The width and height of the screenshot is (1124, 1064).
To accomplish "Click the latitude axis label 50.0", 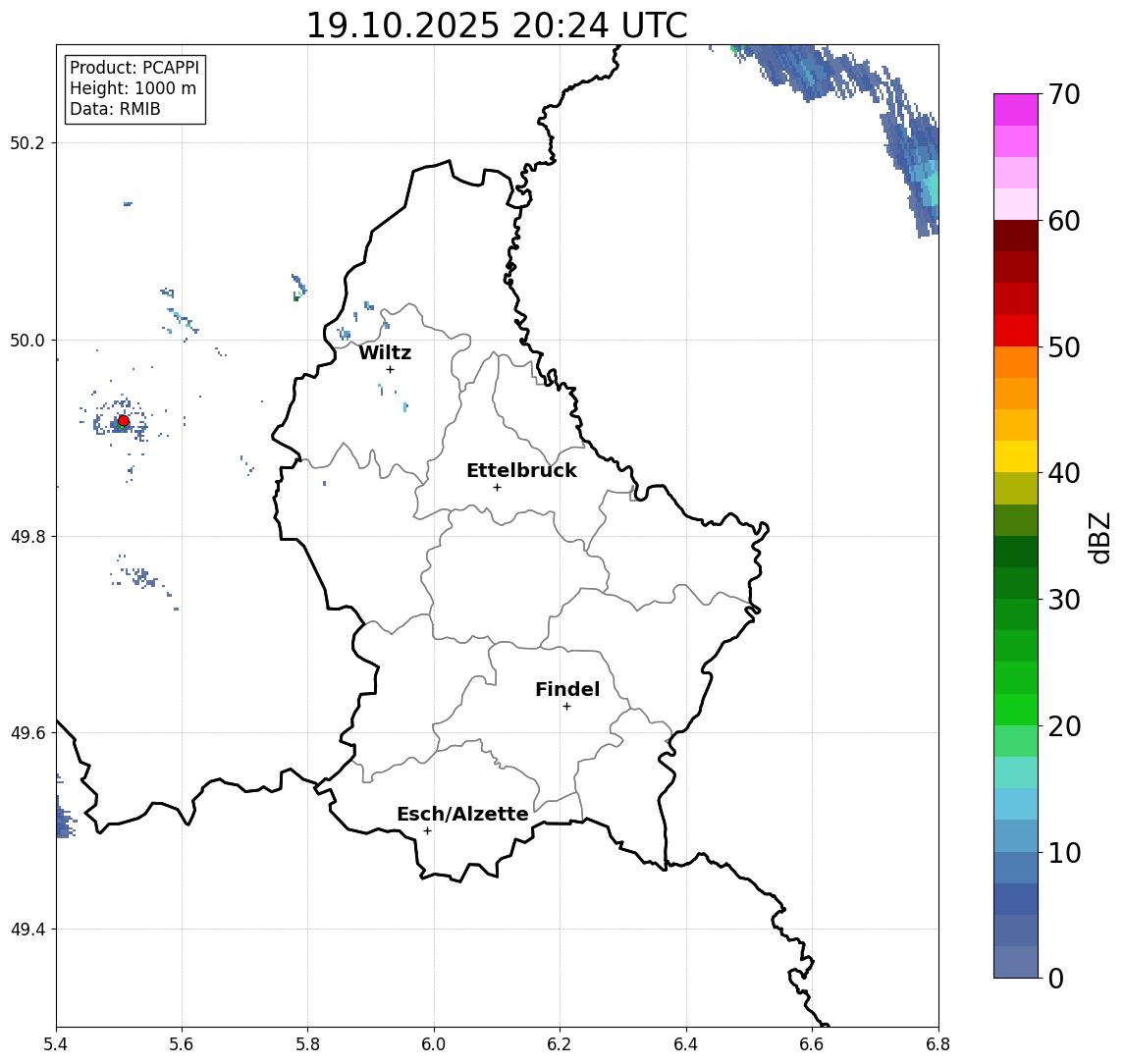I will tap(27, 340).
